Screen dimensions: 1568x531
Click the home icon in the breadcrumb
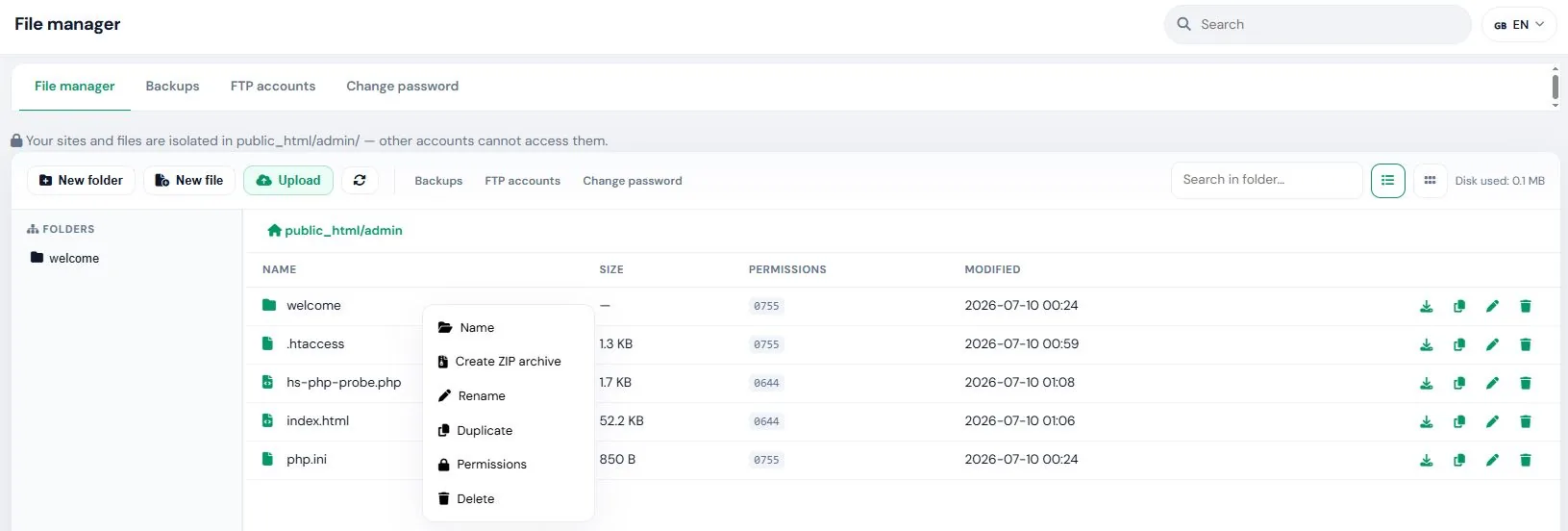[x=274, y=230]
